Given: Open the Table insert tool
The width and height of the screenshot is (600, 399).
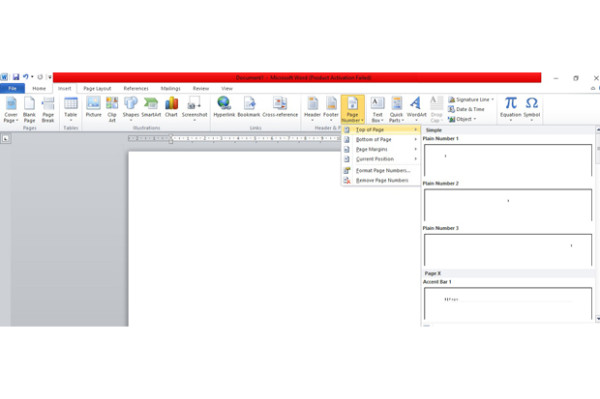Looking at the screenshot, I should (x=70, y=109).
